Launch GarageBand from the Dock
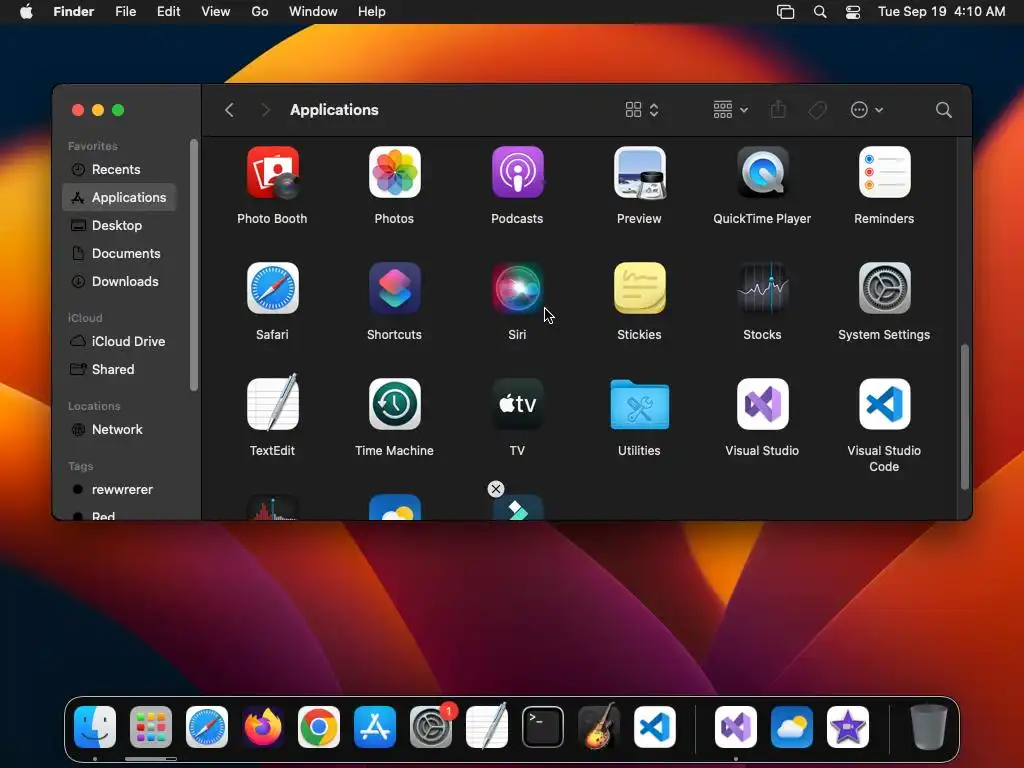This screenshot has width=1024, height=768. pos(598,727)
